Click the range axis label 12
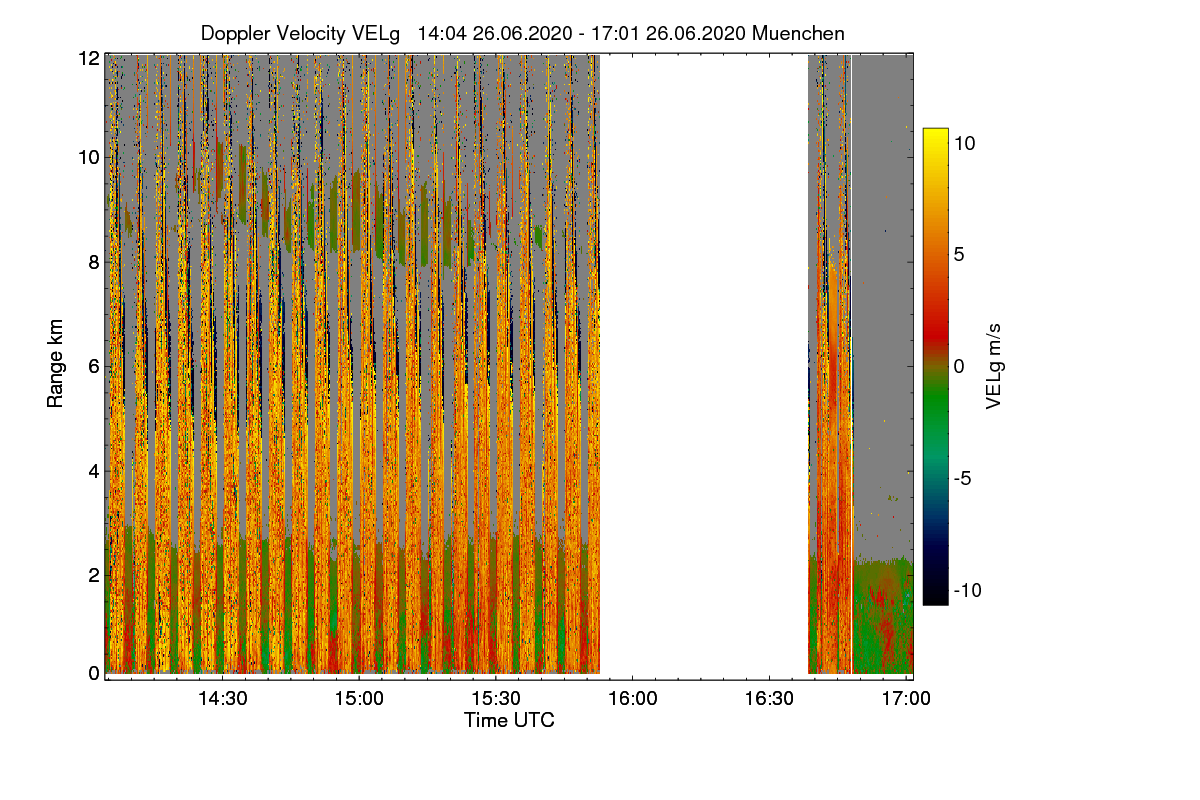This screenshot has height=800, width=1200. [89, 58]
